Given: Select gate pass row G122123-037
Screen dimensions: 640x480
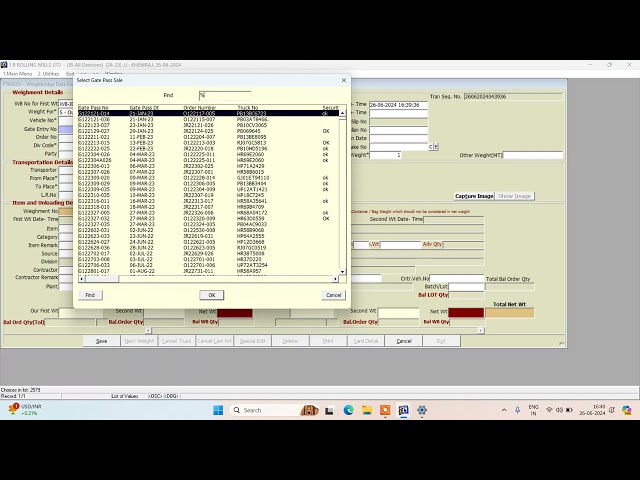Looking at the screenshot, I should click(x=208, y=125).
